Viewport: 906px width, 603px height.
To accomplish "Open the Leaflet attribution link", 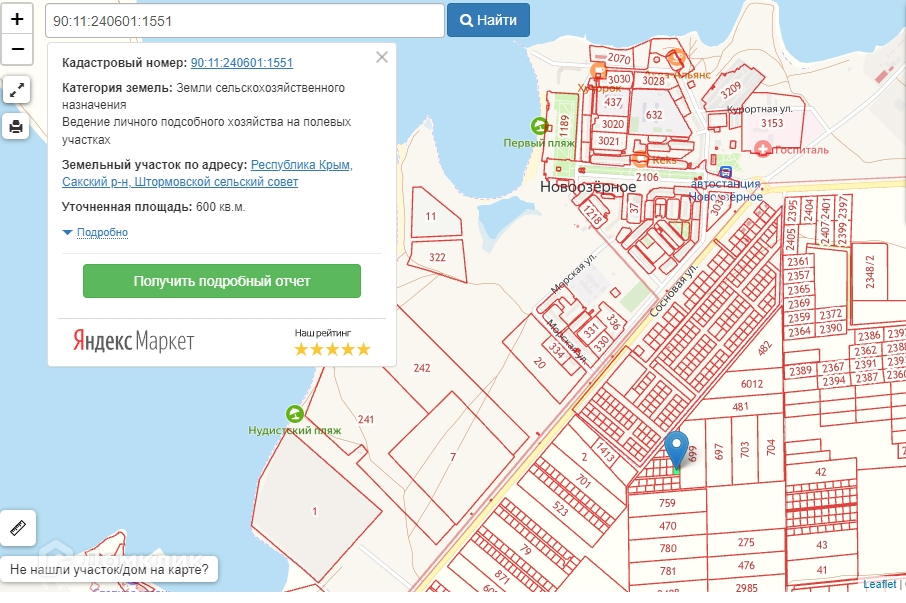I will pyautogui.click(x=880, y=585).
